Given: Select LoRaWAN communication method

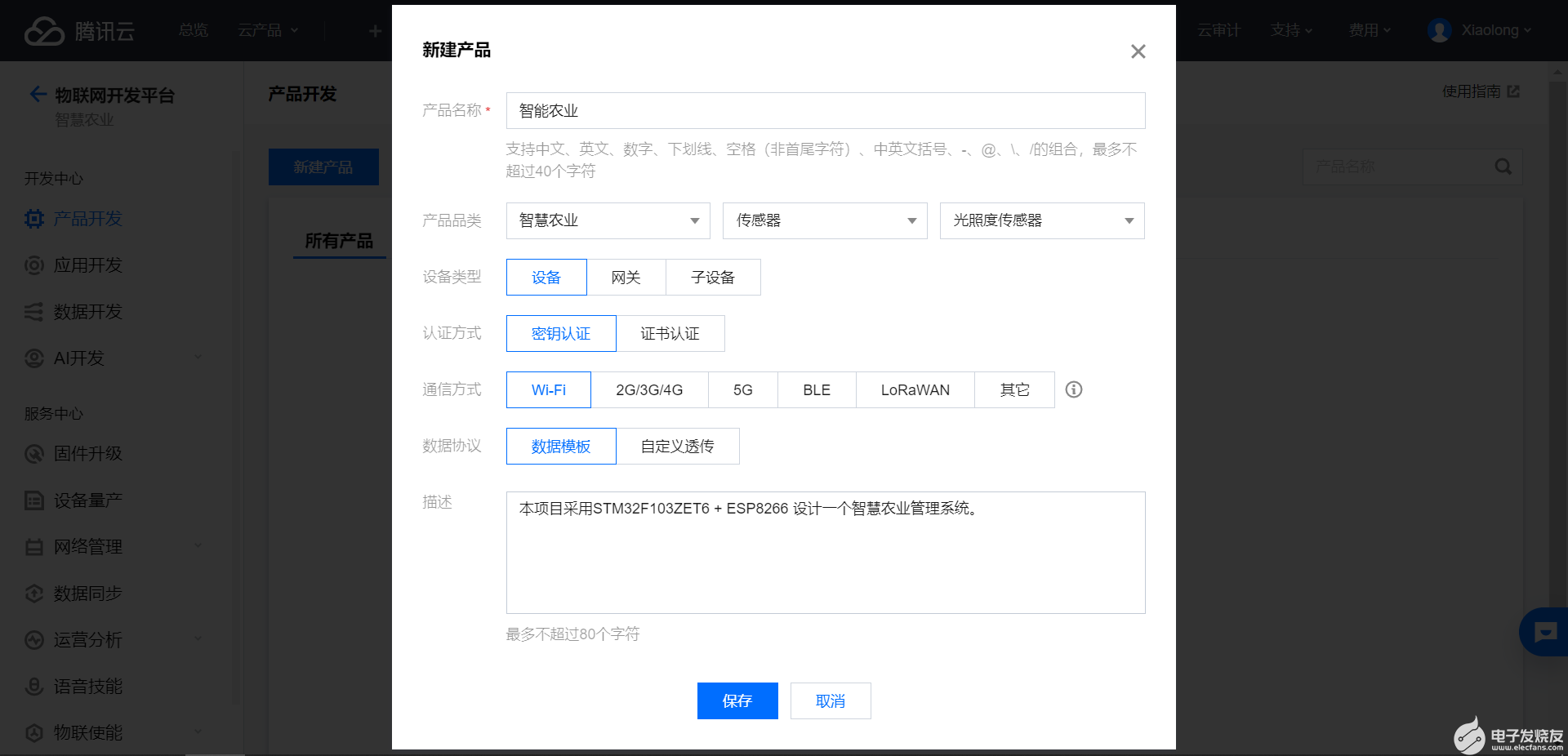Looking at the screenshot, I should point(915,390).
